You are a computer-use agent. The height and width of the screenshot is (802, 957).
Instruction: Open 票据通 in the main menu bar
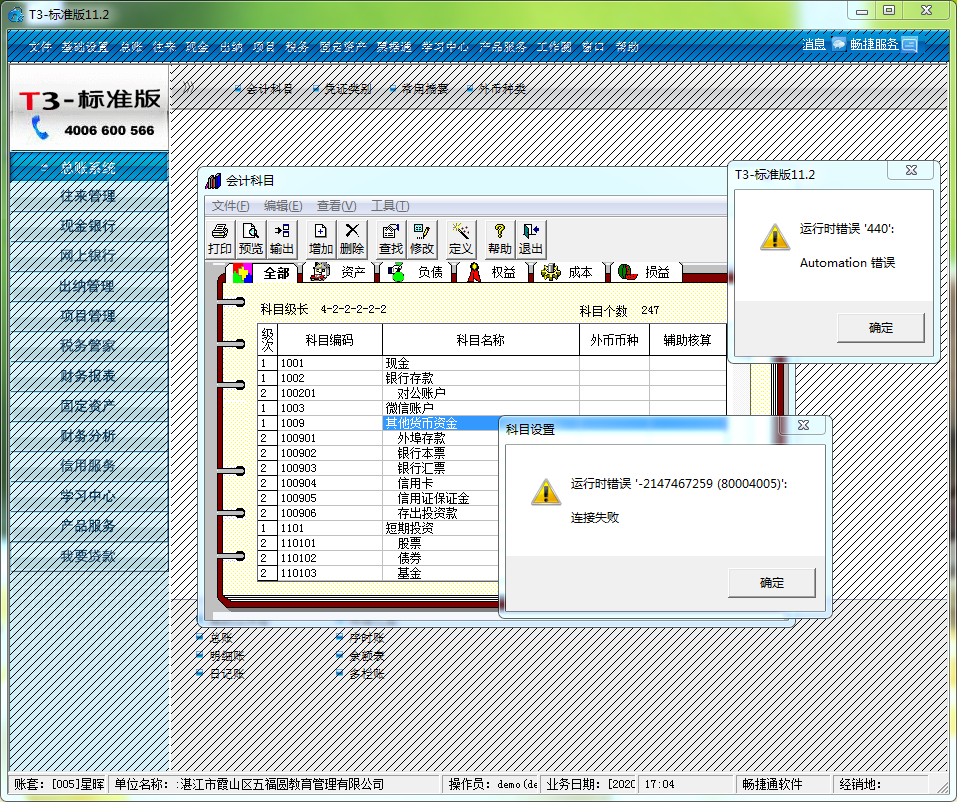pyautogui.click(x=394, y=47)
